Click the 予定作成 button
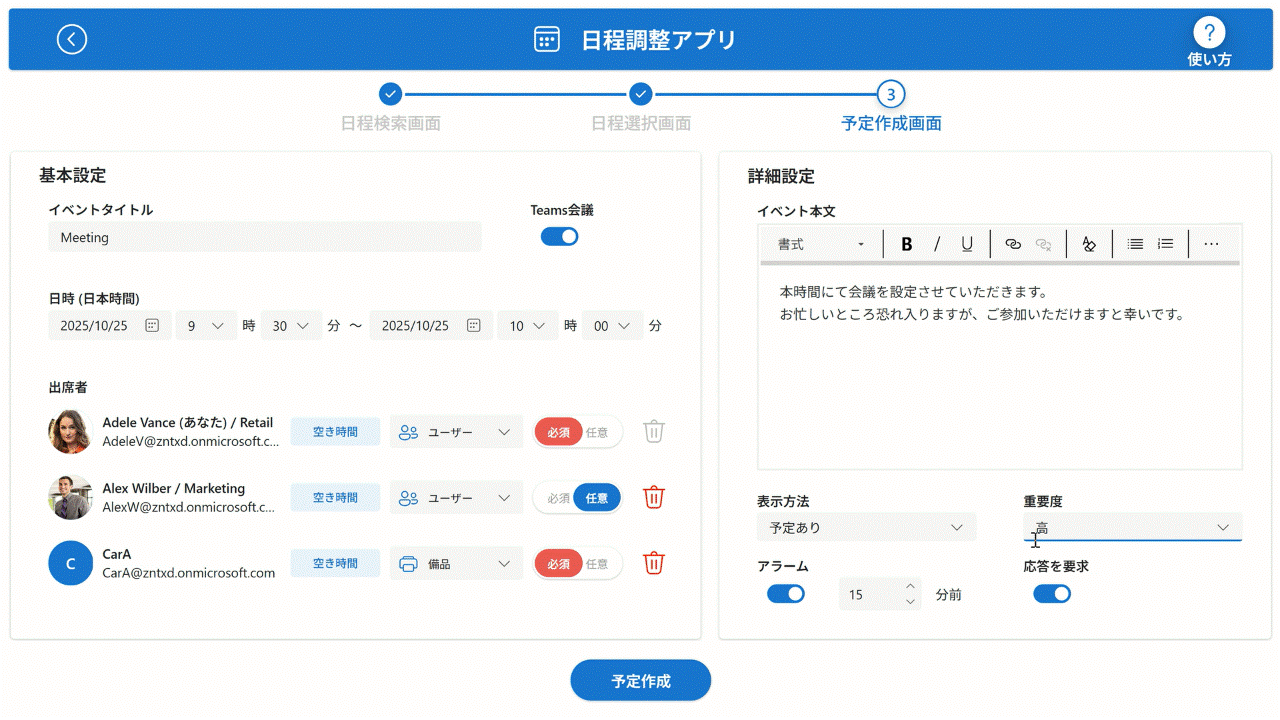Image resolution: width=1280 pixels, height=720 pixels. tap(640, 681)
